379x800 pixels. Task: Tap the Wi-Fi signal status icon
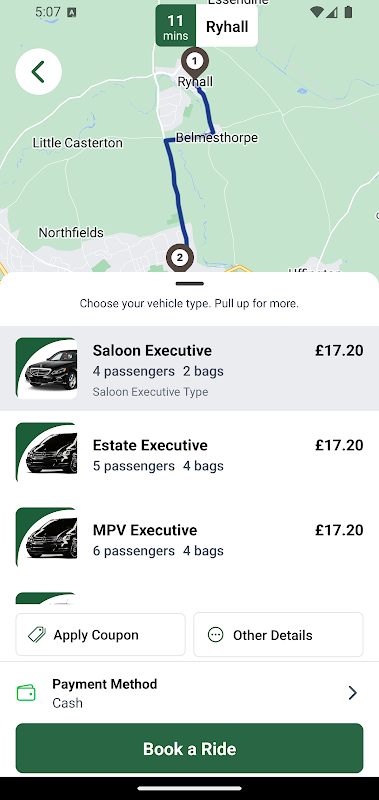(317, 12)
